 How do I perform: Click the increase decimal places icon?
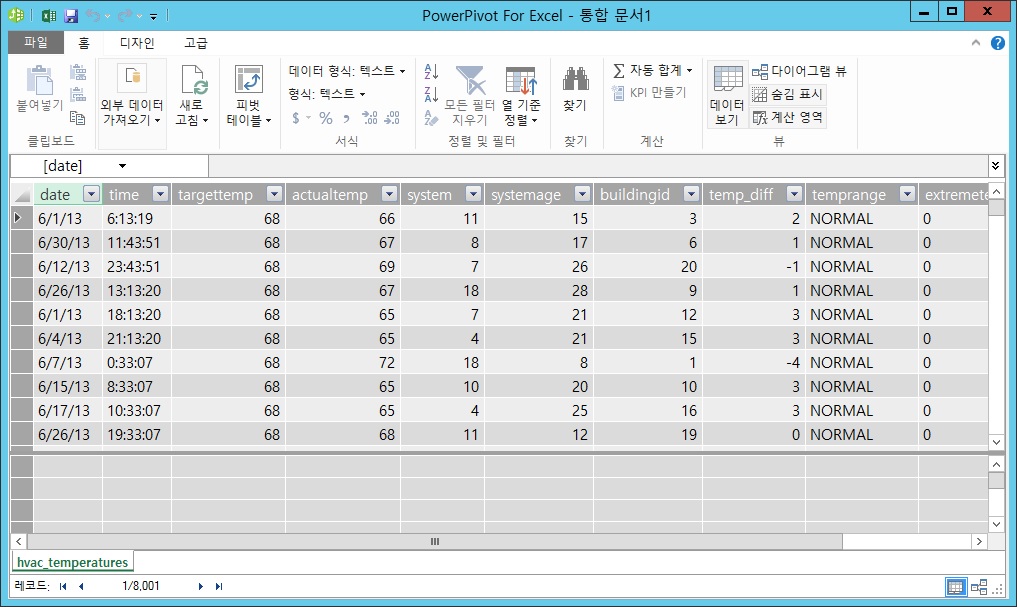370,118
